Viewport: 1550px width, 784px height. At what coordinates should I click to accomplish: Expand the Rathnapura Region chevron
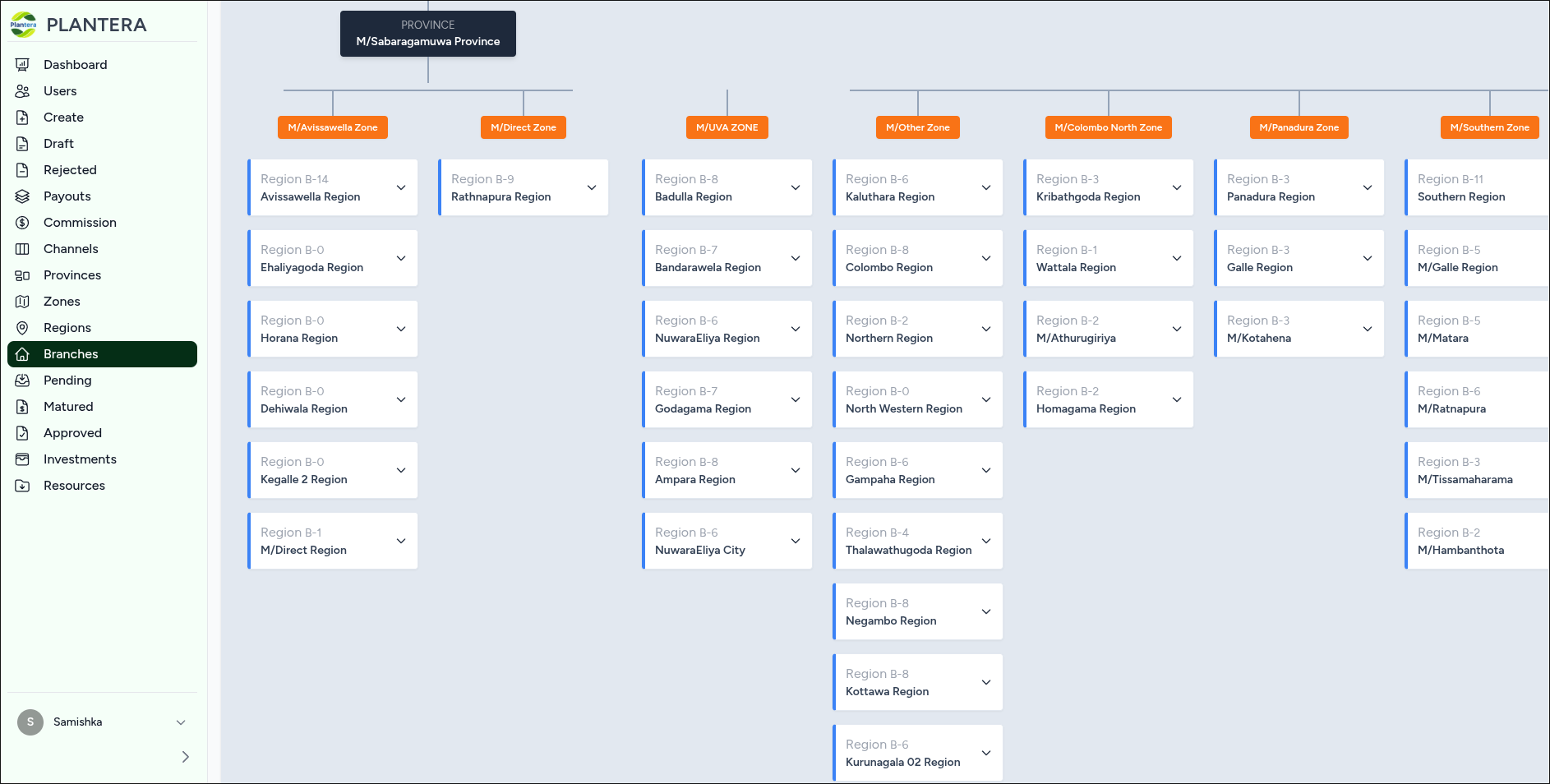point(592,187)
